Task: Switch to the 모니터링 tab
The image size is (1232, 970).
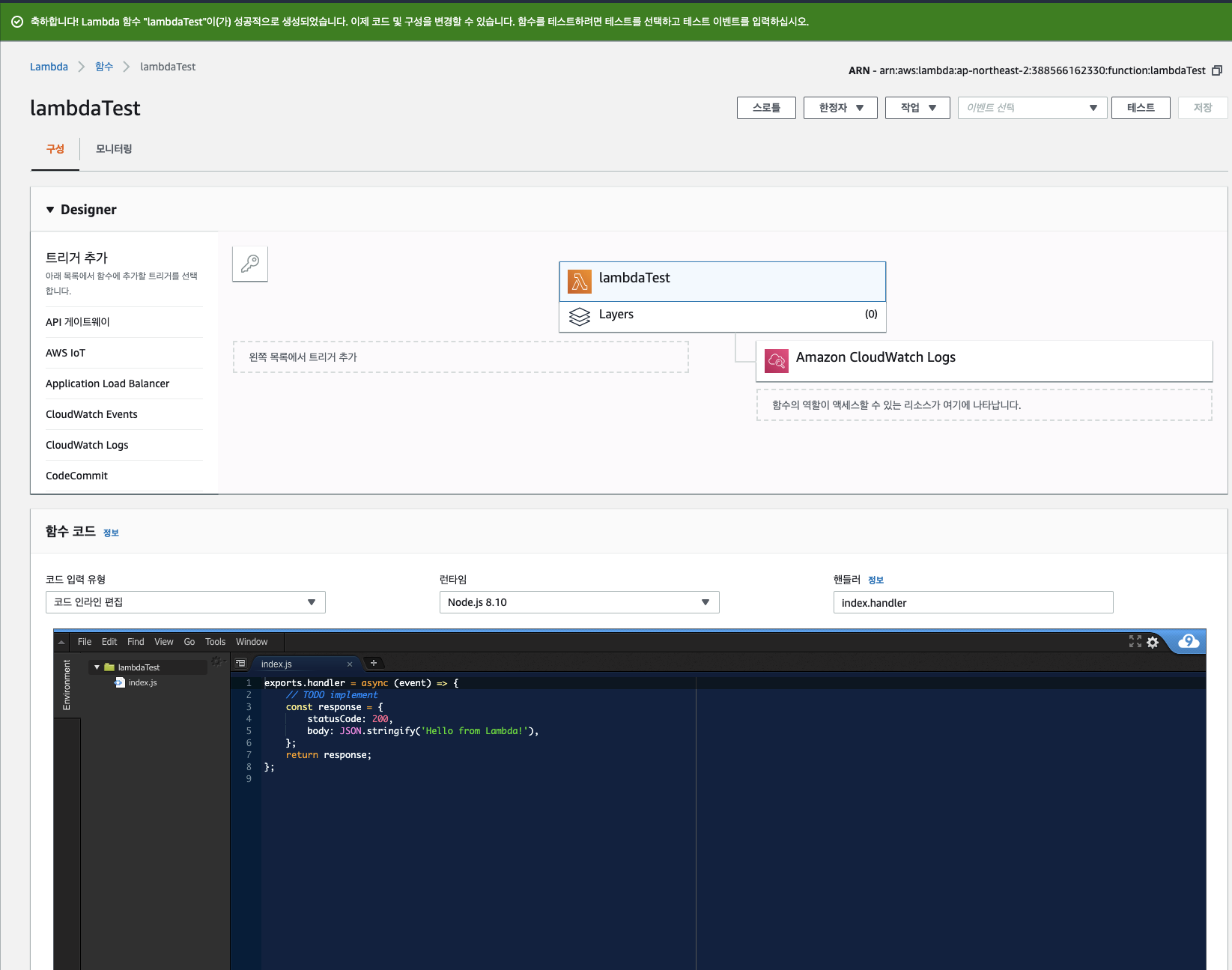Action: [114, 149]
